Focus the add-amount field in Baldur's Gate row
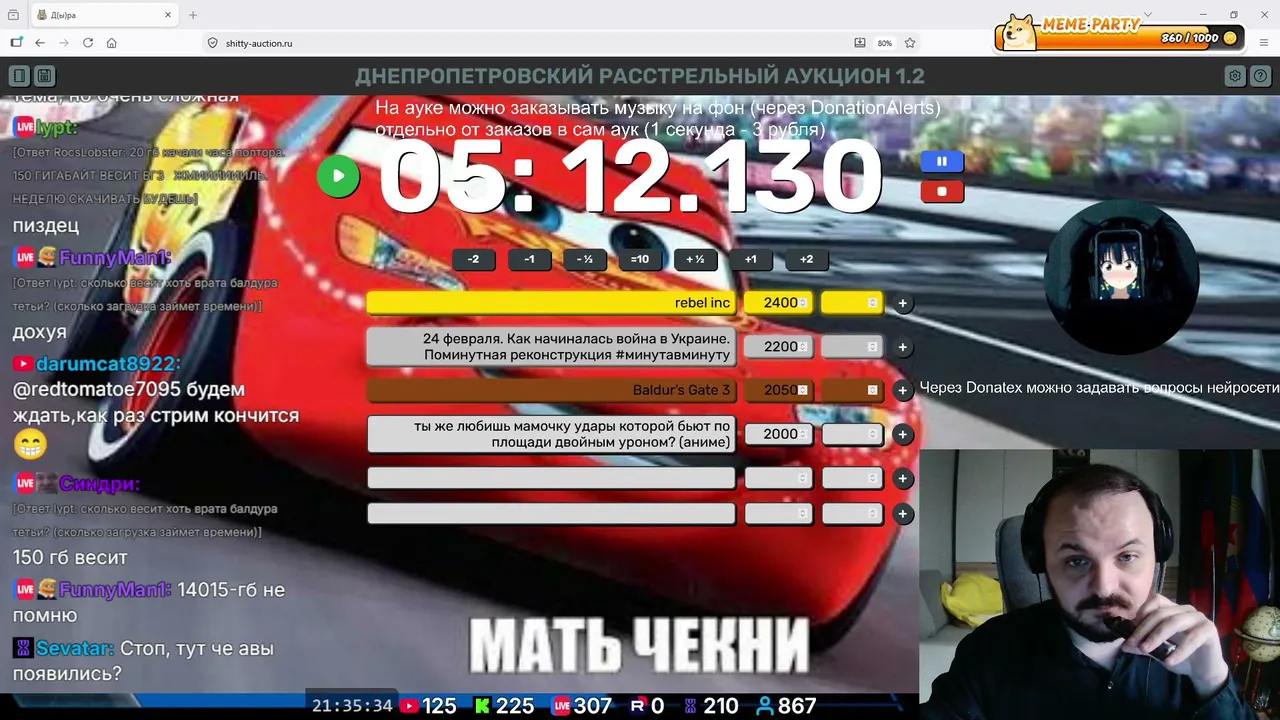 pyautogui.click(x=852, y=390)
